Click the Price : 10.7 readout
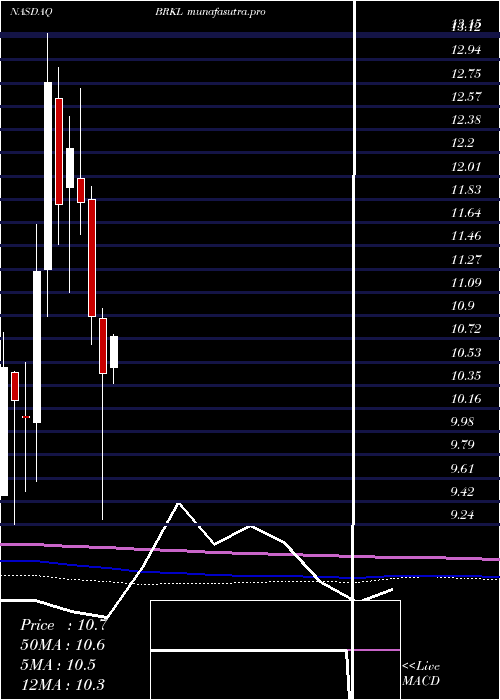500x700 pixels. coord(63,625)
